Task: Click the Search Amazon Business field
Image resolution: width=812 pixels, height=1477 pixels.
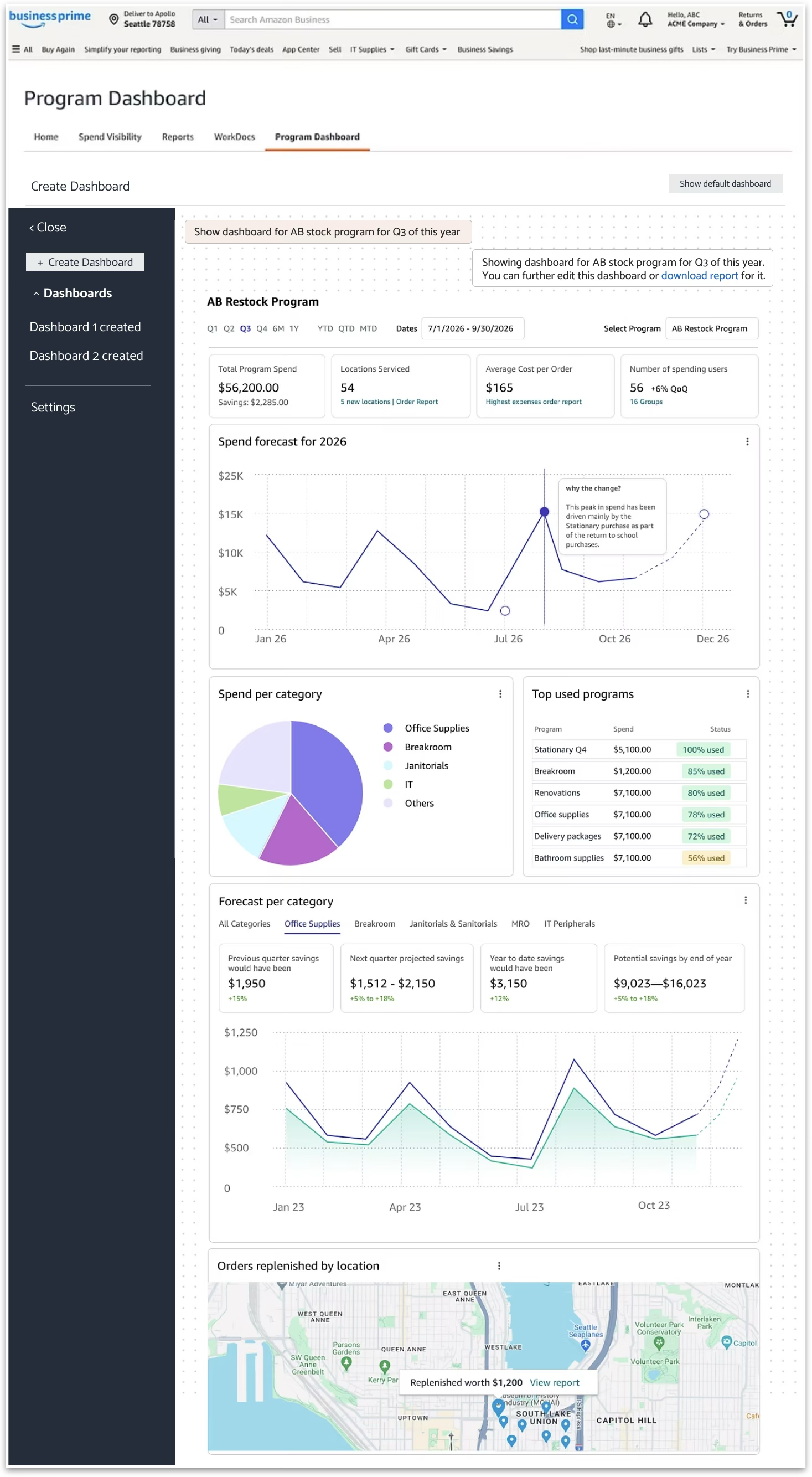Action: (x=392, y=19)
